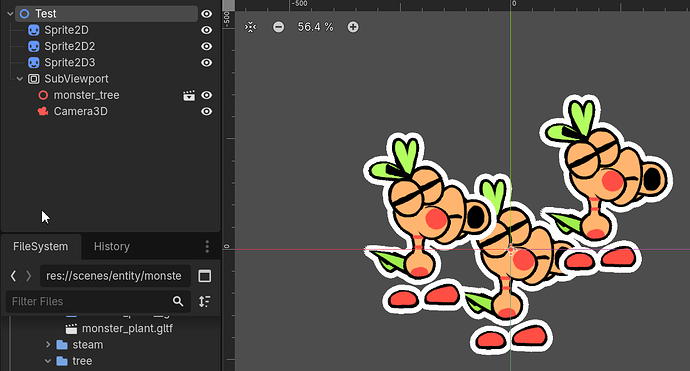Screen dimensions: 690x371
Task: Toggle visibility of monster_tree
Action: coord(206,95)
